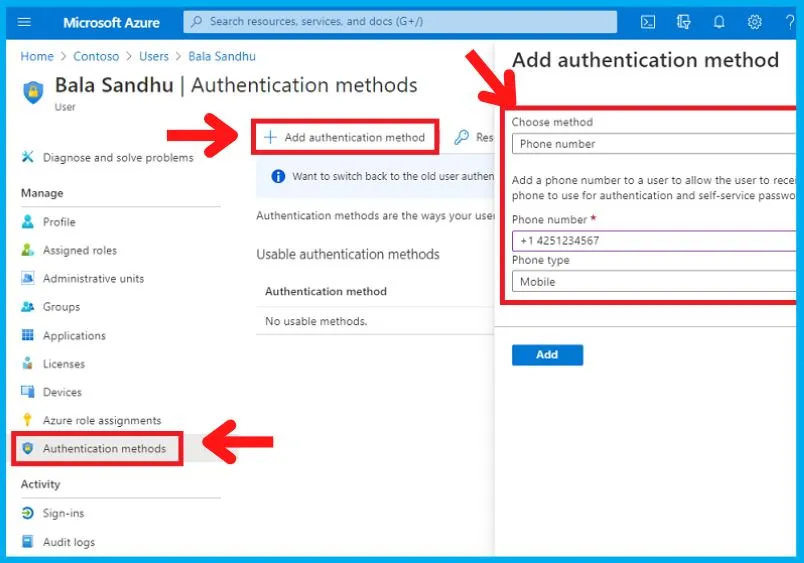Click the switch back to old experience banner
The image size is (804, 563).
[375, 177]
